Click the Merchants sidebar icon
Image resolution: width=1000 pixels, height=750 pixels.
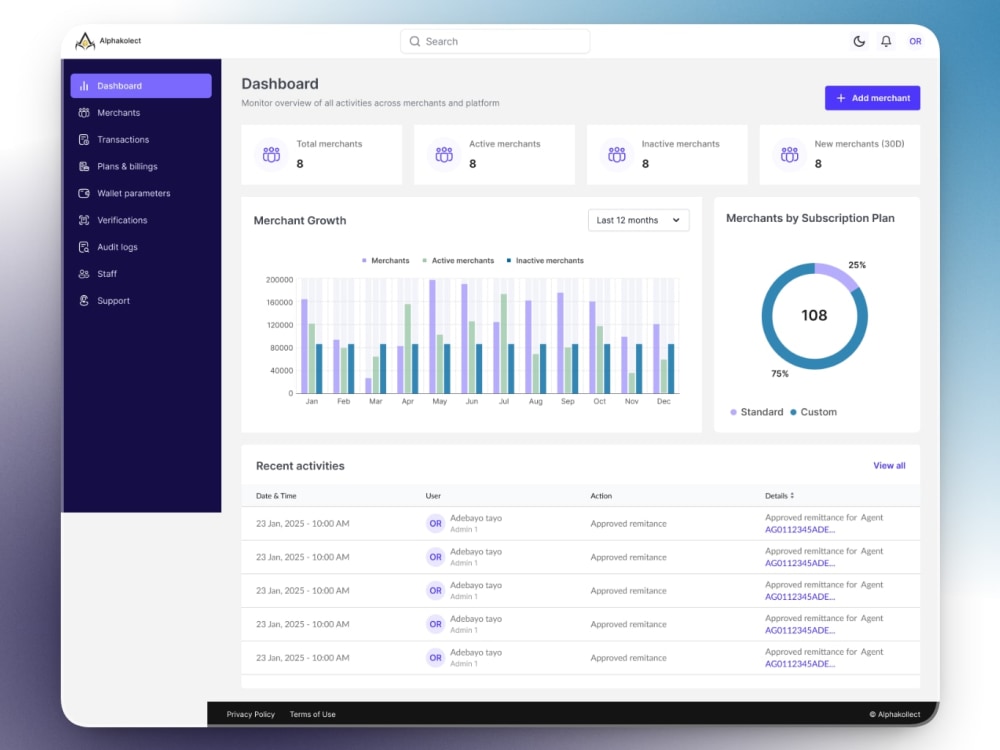tap(84, 113)
